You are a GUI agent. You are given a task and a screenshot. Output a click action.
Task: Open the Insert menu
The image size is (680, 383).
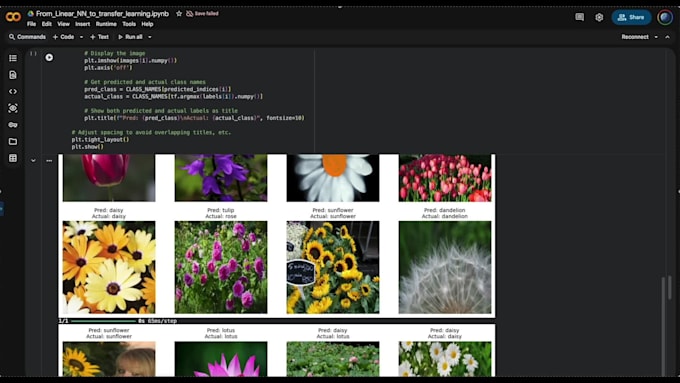(x=82, y=24)
